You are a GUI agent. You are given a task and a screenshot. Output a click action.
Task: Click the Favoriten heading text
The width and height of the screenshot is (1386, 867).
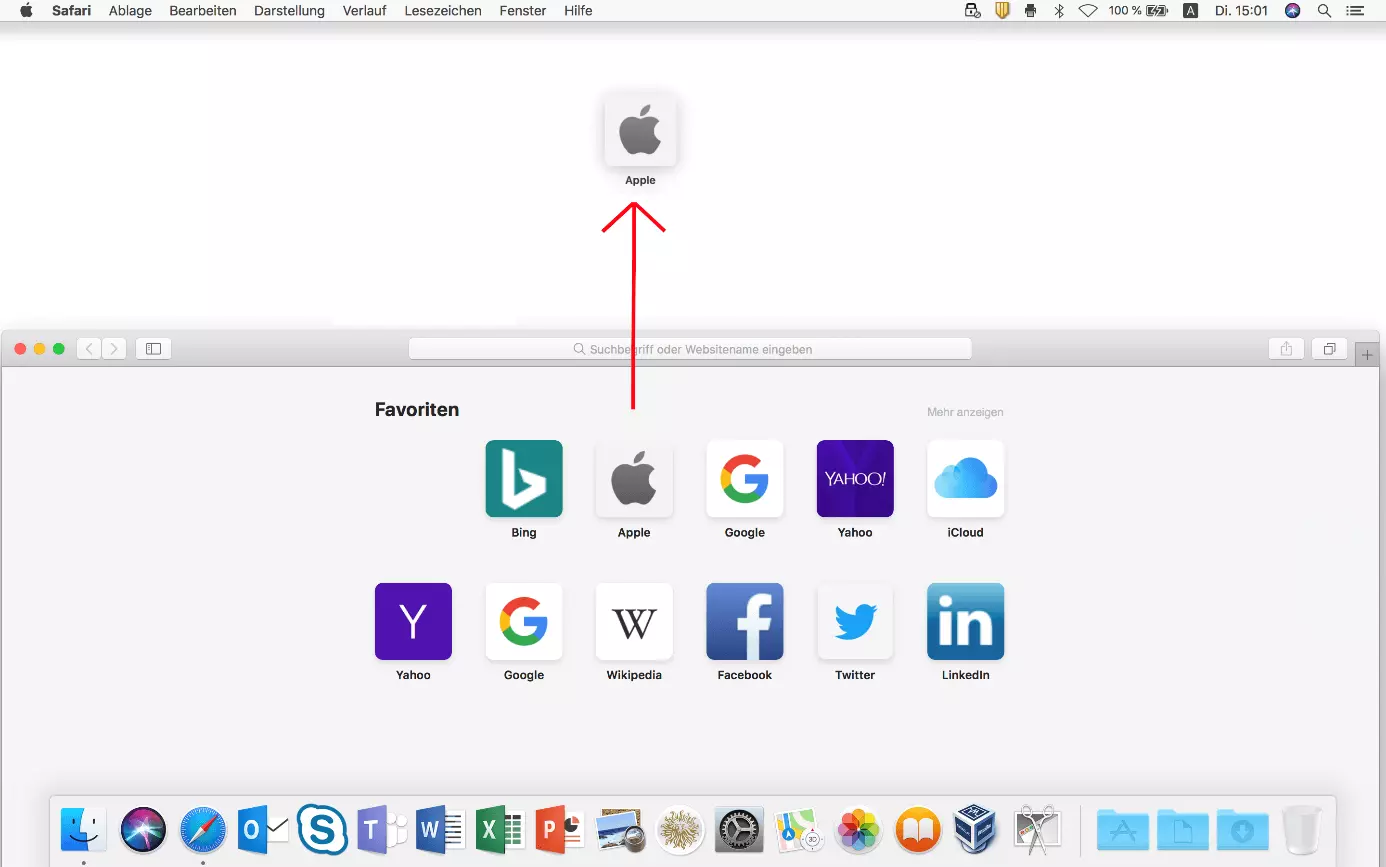pos(417,409)
